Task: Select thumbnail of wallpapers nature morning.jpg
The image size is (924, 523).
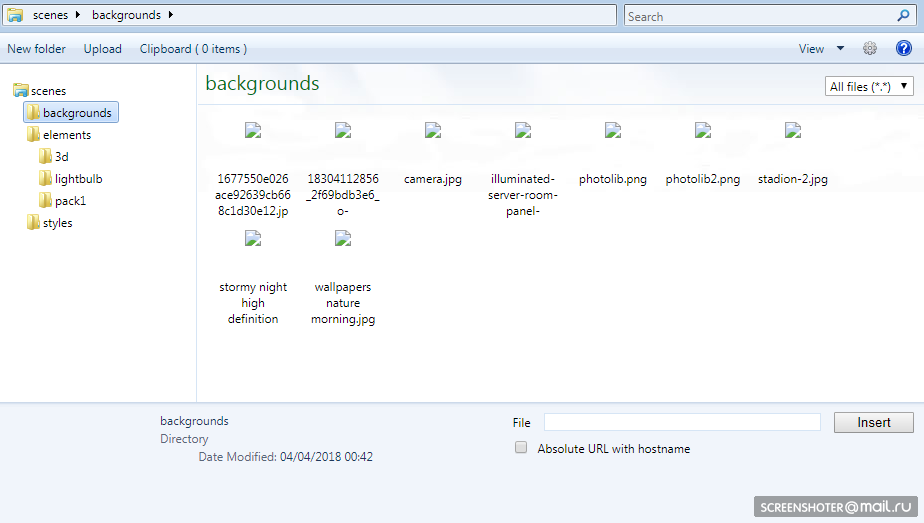Action: [x=343, y=239]
